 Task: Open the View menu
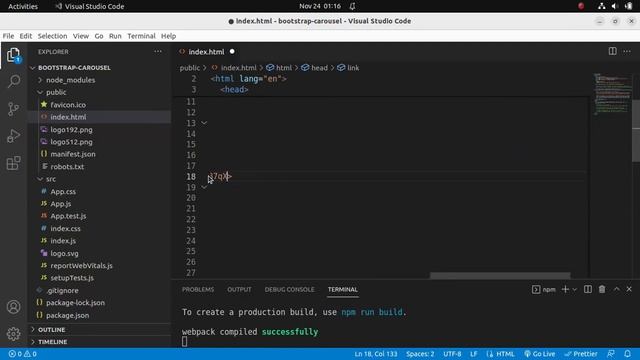(81, 36)
